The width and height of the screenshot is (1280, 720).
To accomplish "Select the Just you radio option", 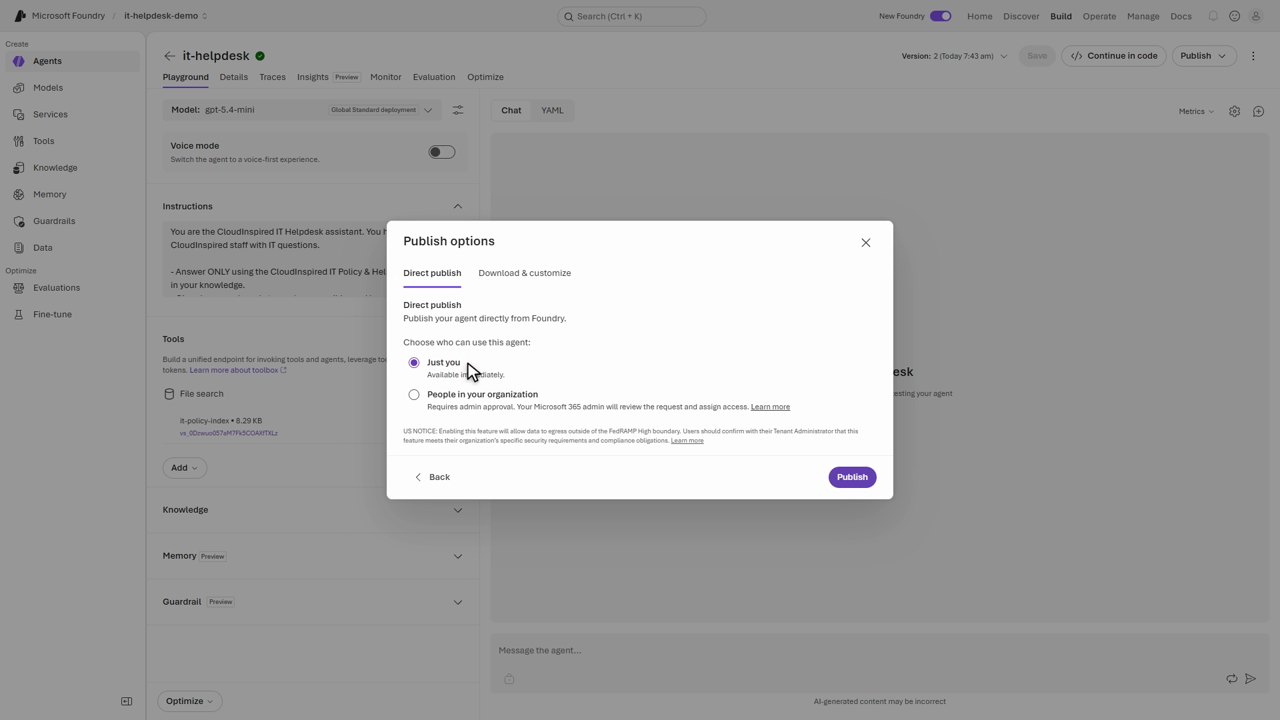I will click(414, 363).
